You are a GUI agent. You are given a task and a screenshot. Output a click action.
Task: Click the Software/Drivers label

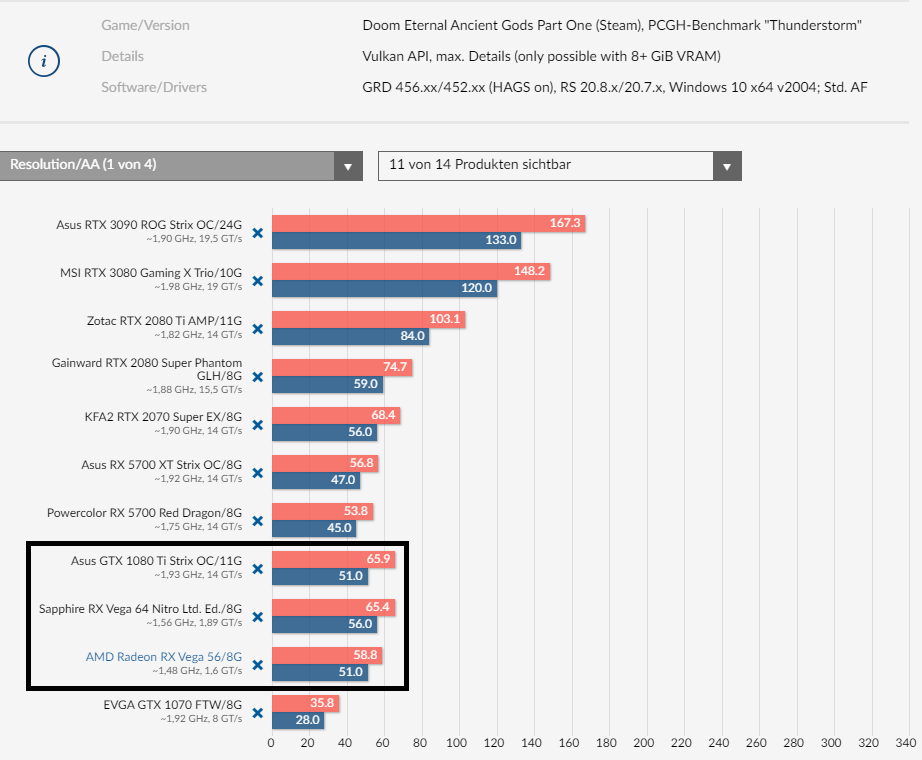click(154, 87)
